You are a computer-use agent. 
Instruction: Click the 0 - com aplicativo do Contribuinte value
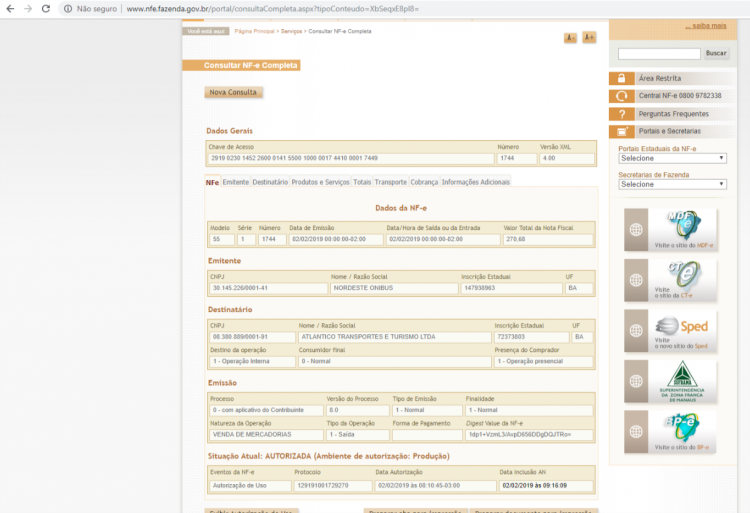(258, 410)
